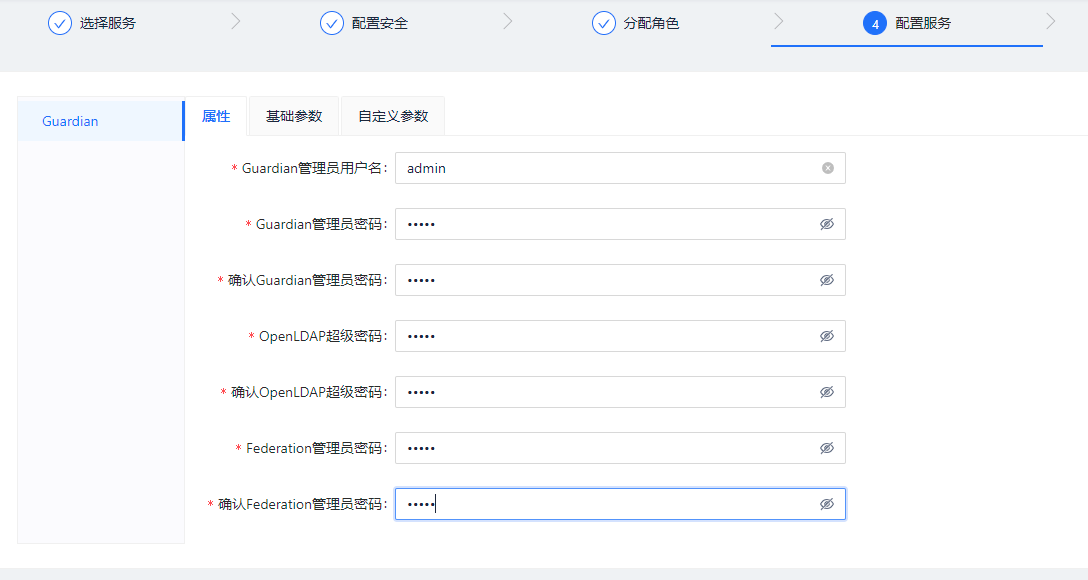Click the 配置服务 step label
Screen dimensions: 1088x580
point(923,24)
